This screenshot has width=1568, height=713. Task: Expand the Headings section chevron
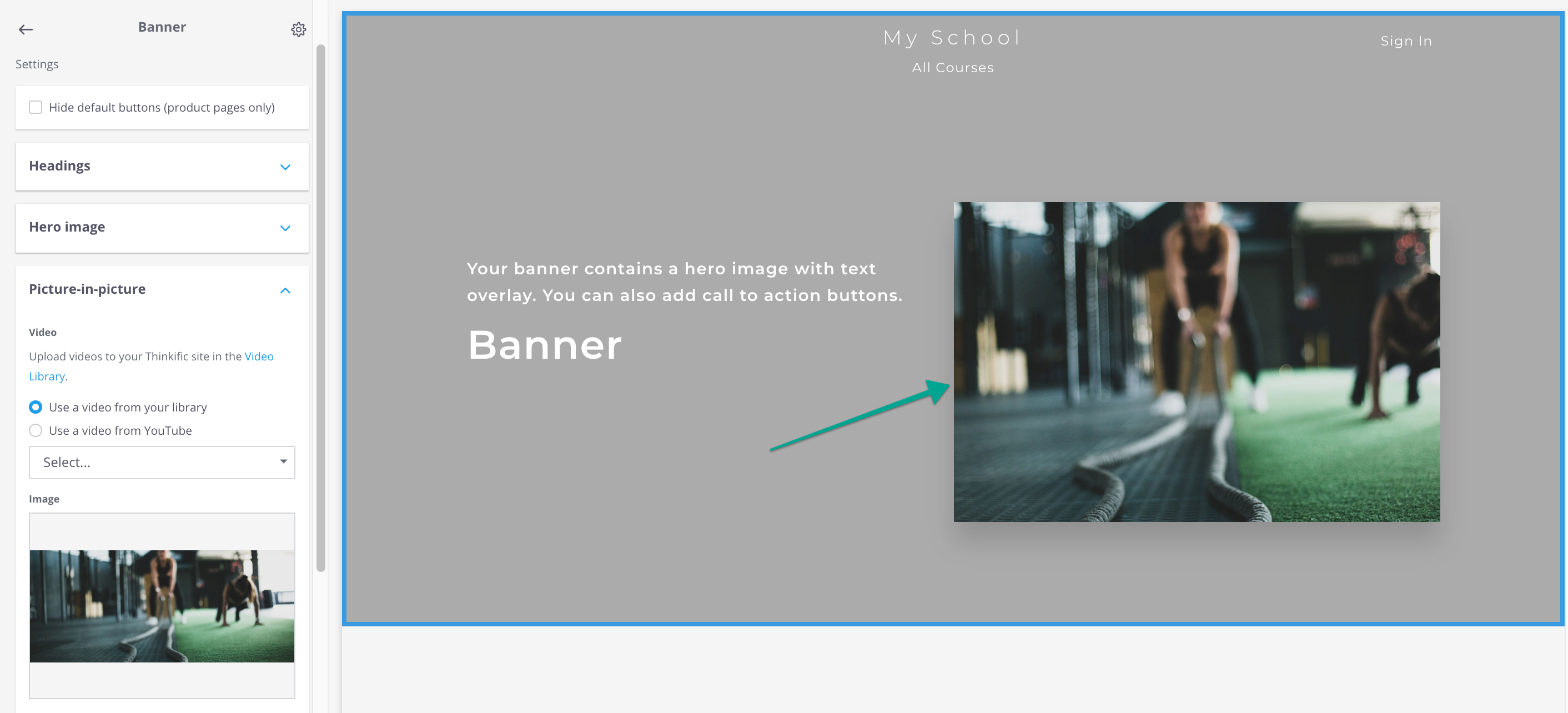(x=285, y=167)
